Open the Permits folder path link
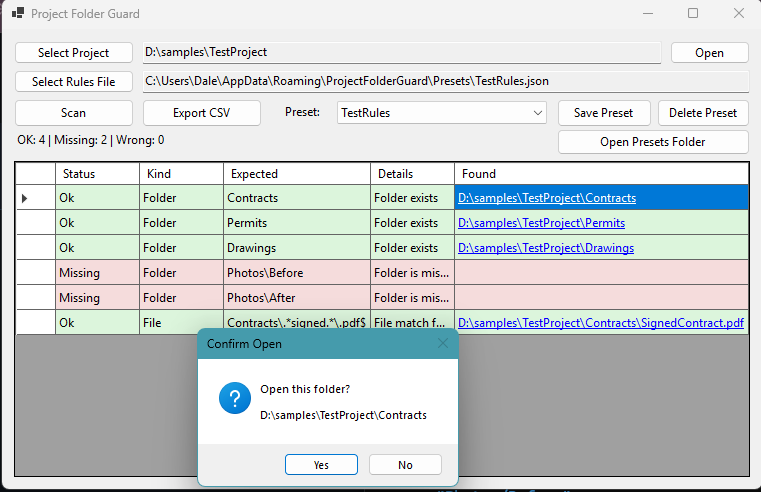The width and height of the screenshot is (761, 492). pos(541,223)
